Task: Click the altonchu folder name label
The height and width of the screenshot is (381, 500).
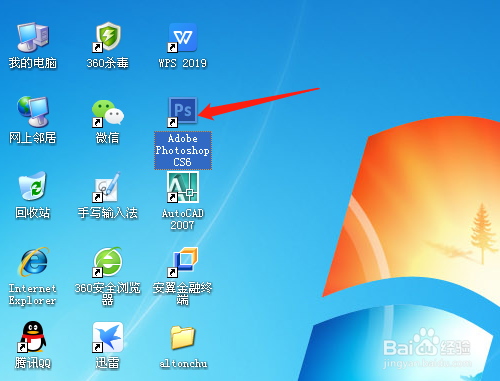Action: click(183, 363)
